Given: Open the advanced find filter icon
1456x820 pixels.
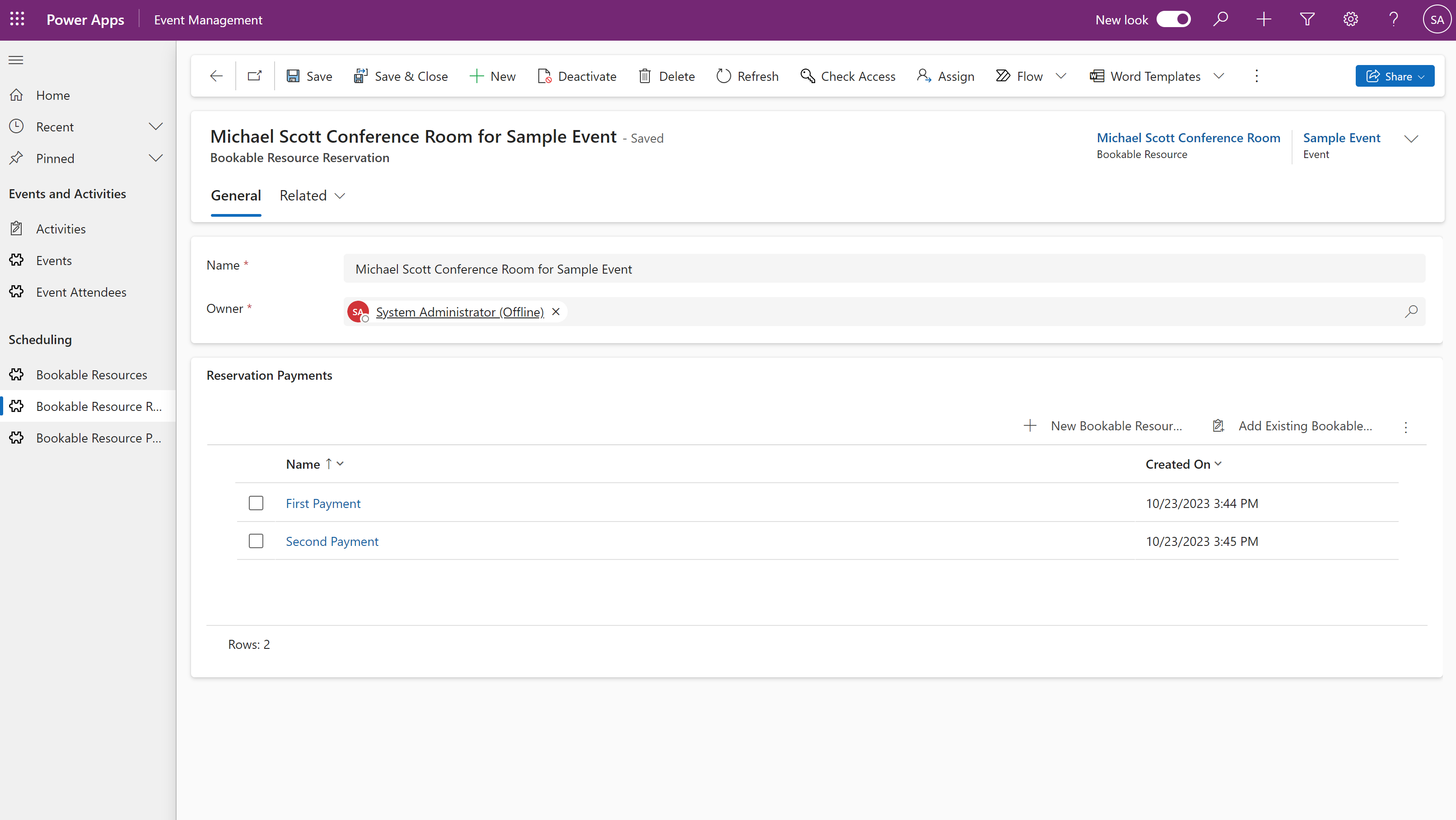Looking at the screenshot, I should click(x=1307, y=19).
